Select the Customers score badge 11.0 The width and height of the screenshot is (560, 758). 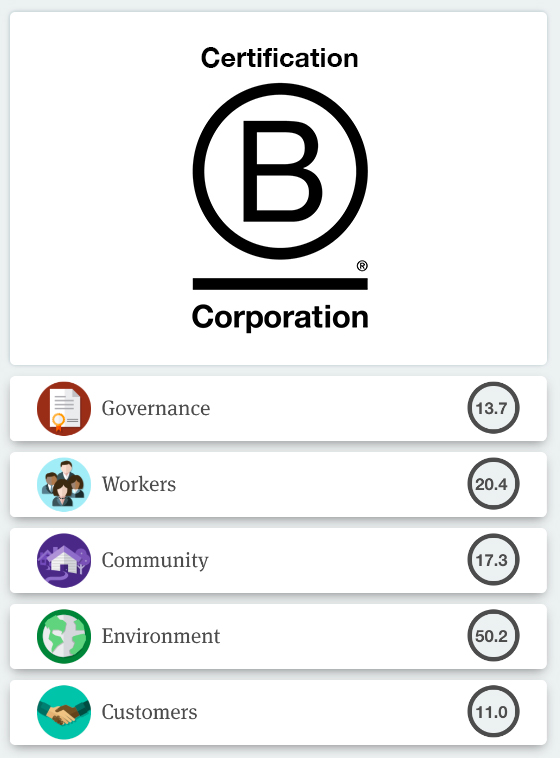pyautogui.click(x=493, y=712)
